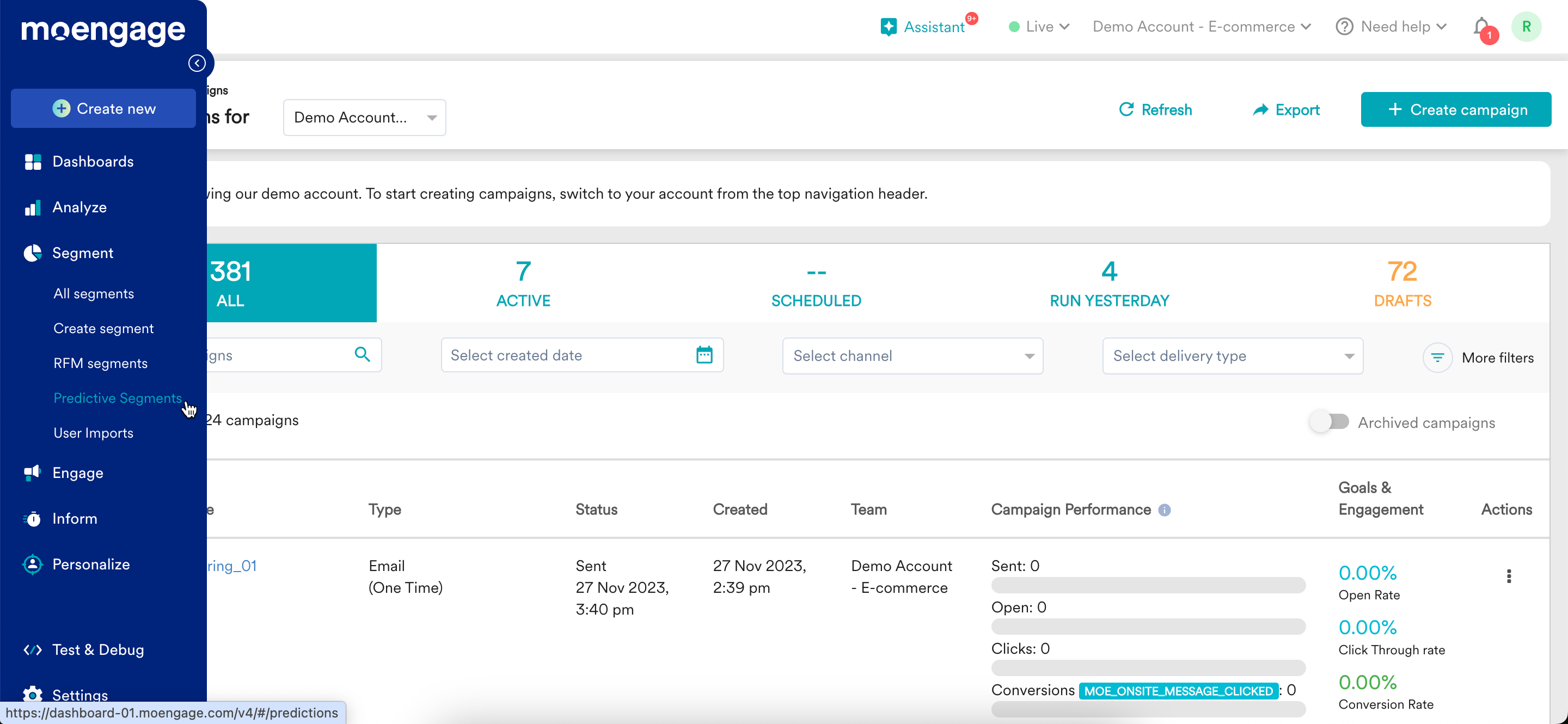Click the search magnifier icon
The image size is (1568, 724).
point(362,355)
